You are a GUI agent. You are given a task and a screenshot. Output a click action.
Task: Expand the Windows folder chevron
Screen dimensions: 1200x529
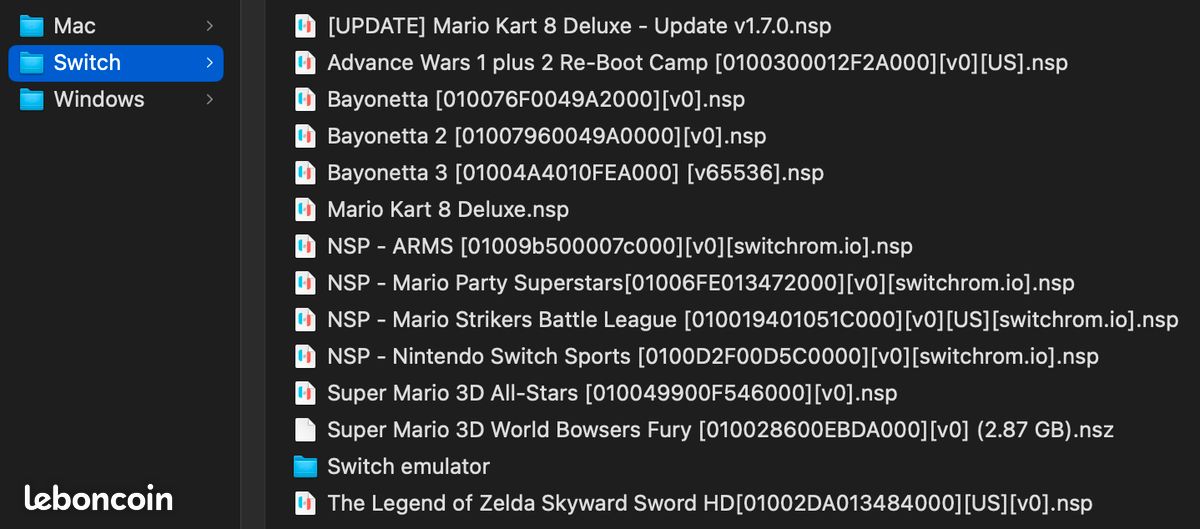click(x=209, y=99)
